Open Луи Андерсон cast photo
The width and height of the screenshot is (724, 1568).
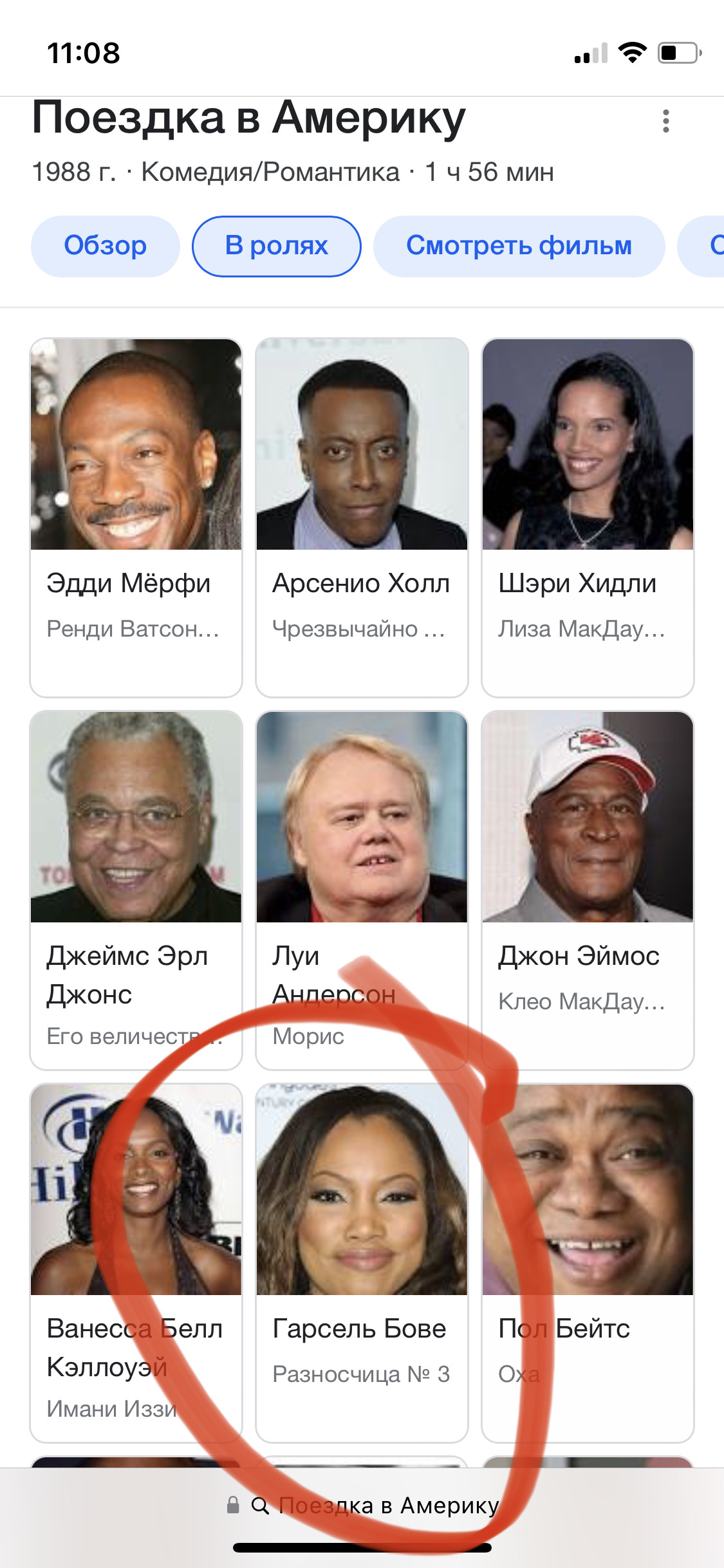[362, 817]
